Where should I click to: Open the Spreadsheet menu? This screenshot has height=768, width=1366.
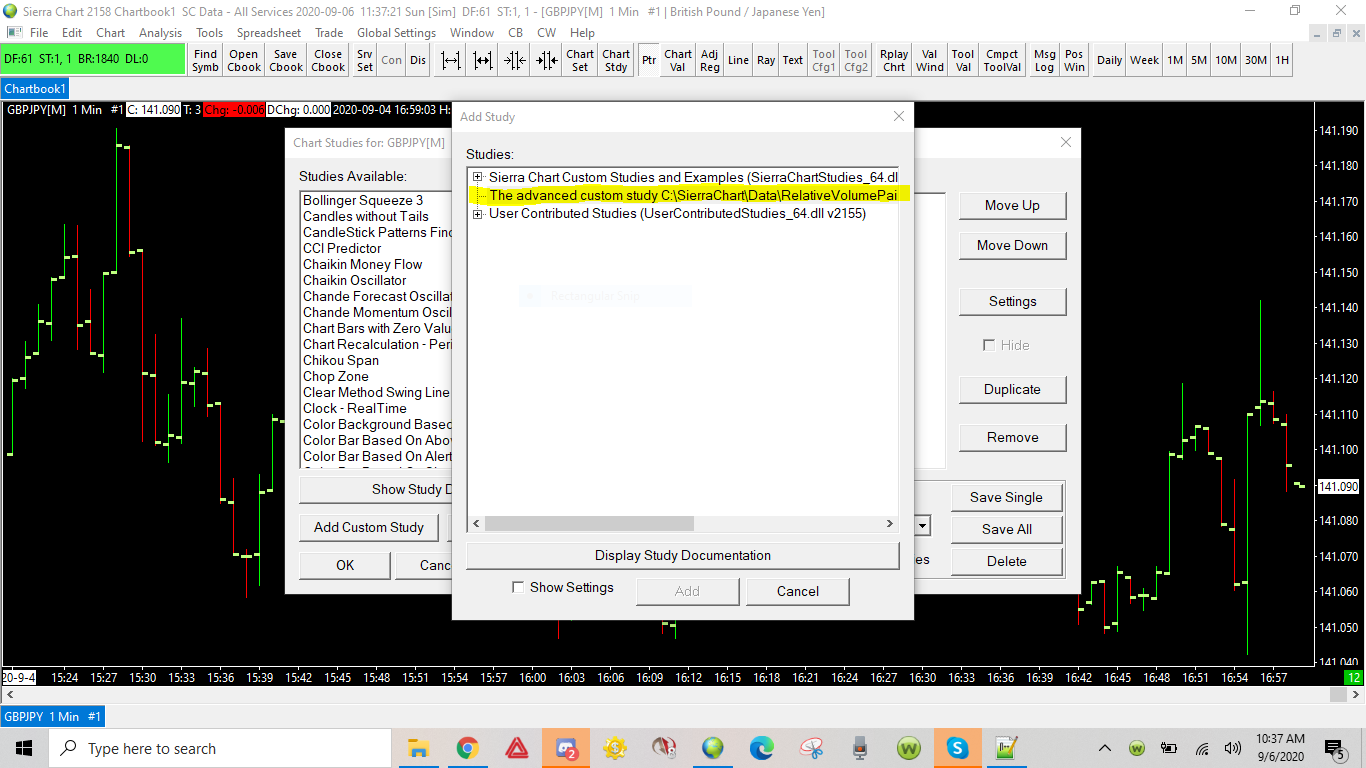pos(269,33)
